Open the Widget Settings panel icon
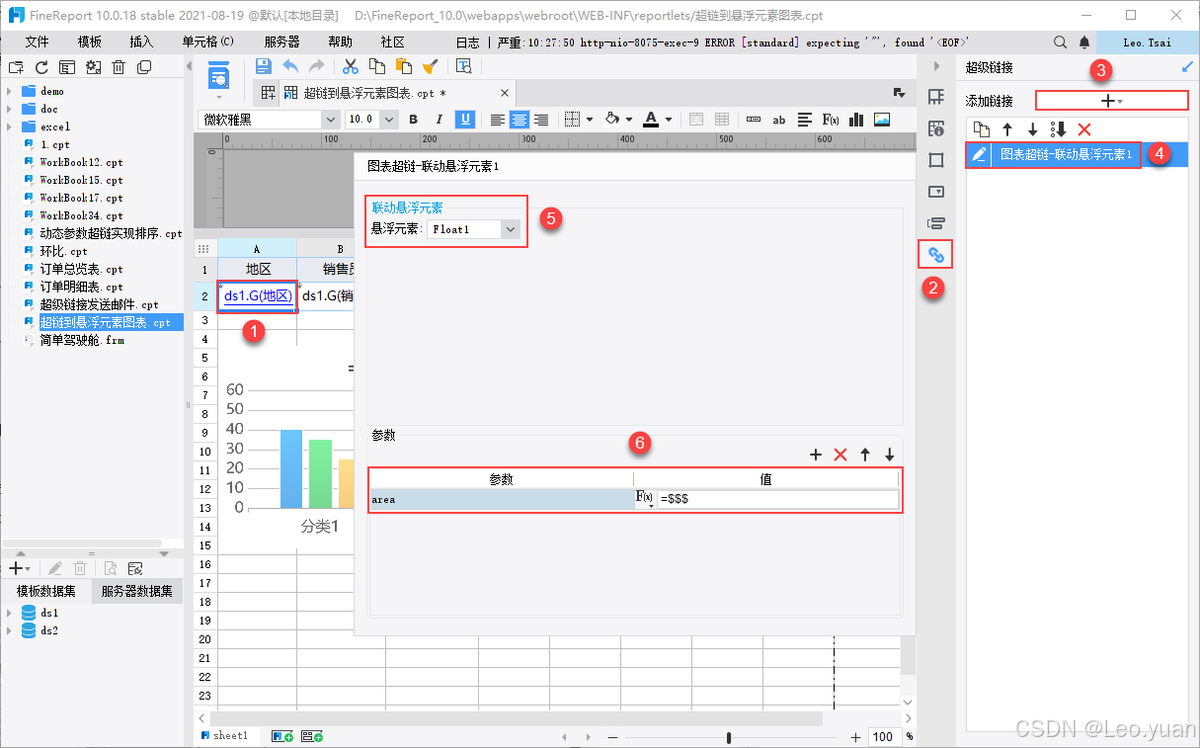Screen dimensions: 1200x748 (x=936, y=191)
